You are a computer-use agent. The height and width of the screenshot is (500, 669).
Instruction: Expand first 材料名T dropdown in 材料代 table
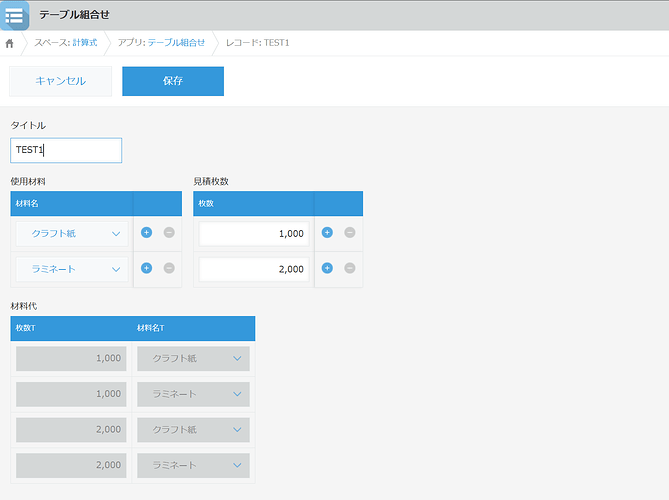click(193, 358)
